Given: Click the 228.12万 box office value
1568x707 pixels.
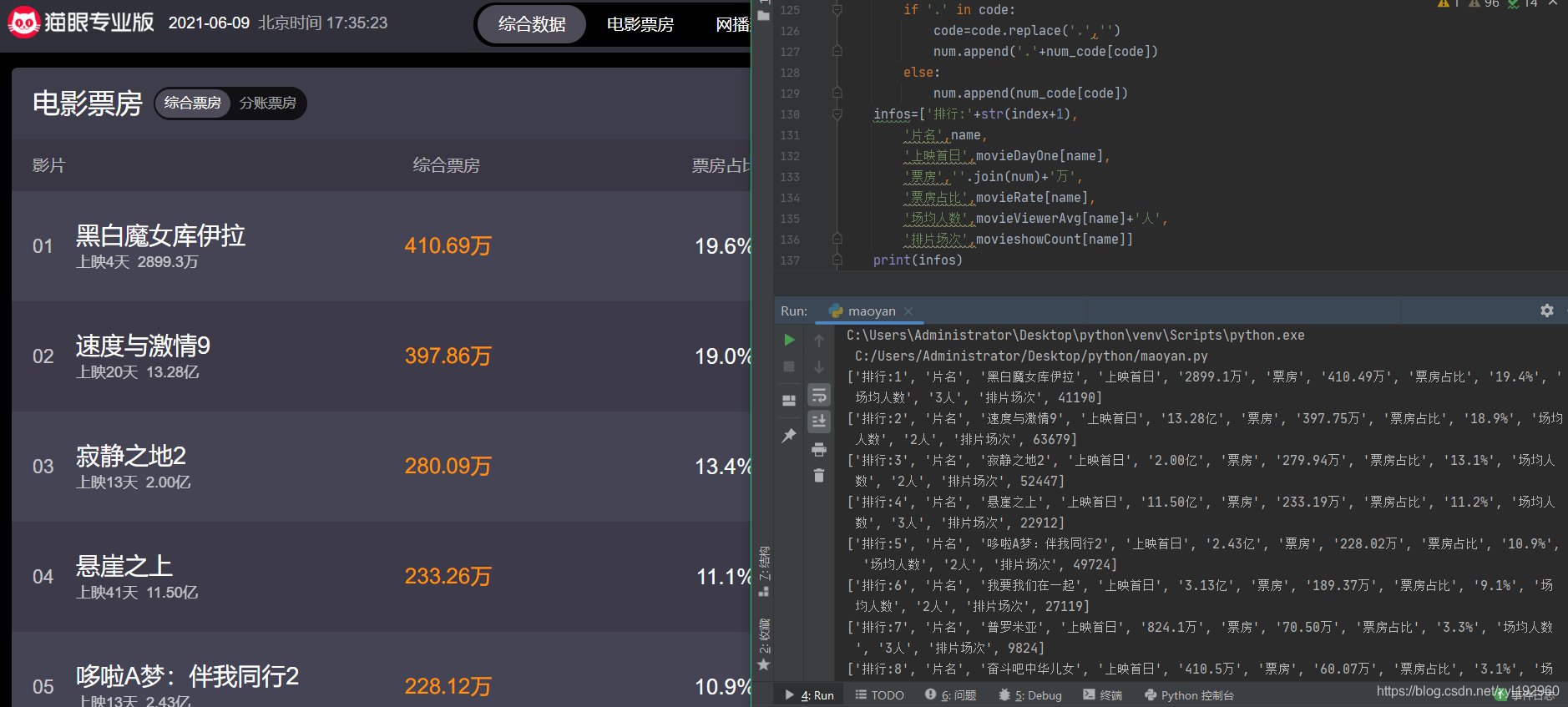Looking at the screenshot, I should pos(448,687).
